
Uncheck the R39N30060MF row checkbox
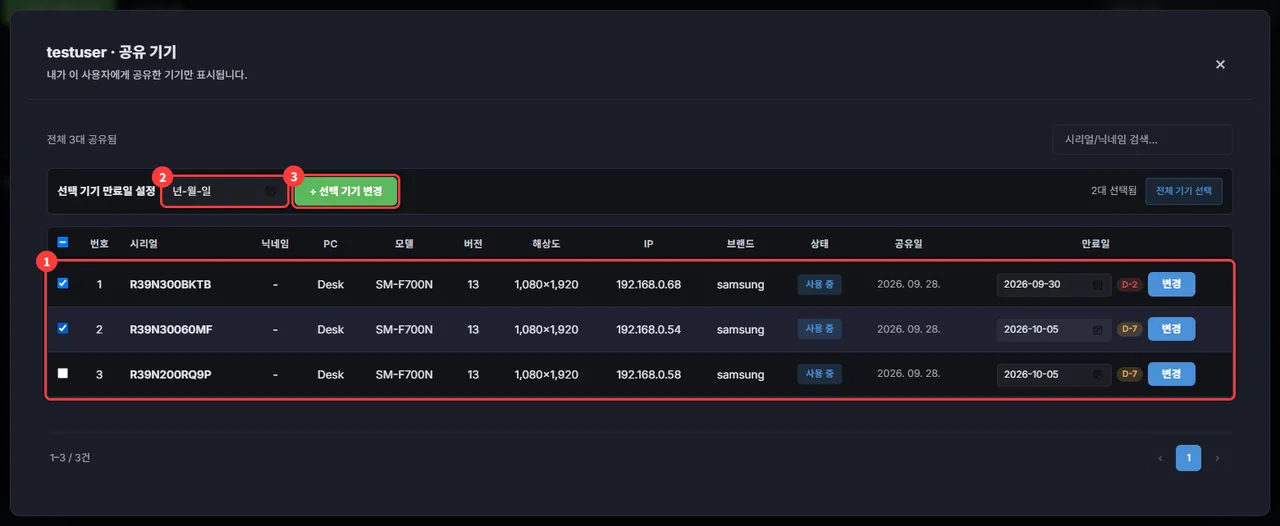click(63, 328)
